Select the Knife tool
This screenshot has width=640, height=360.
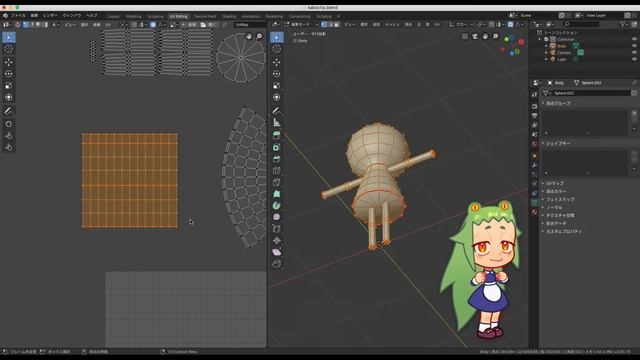pos(277,182)
